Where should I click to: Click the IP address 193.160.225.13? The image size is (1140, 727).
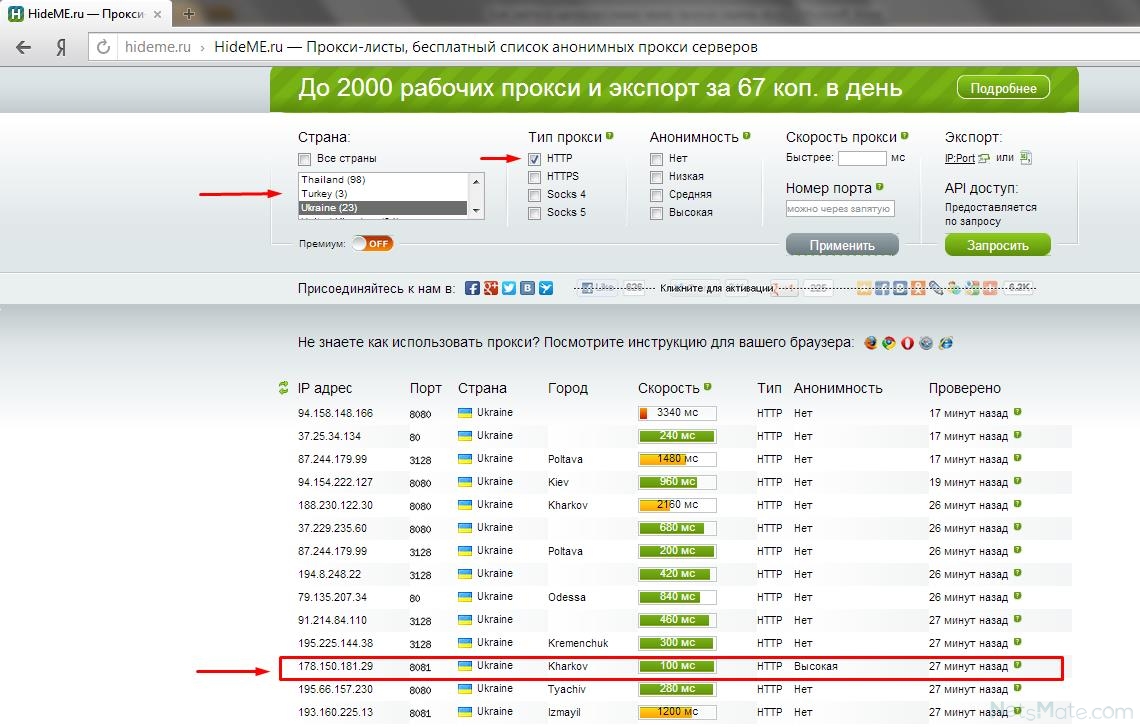[335, 712]
